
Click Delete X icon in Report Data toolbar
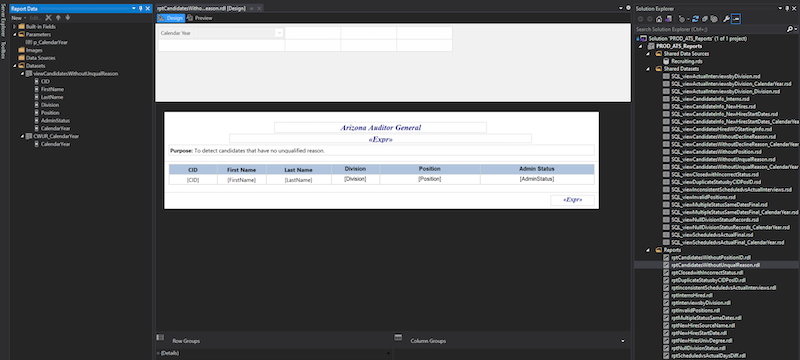tap(48, 17)
